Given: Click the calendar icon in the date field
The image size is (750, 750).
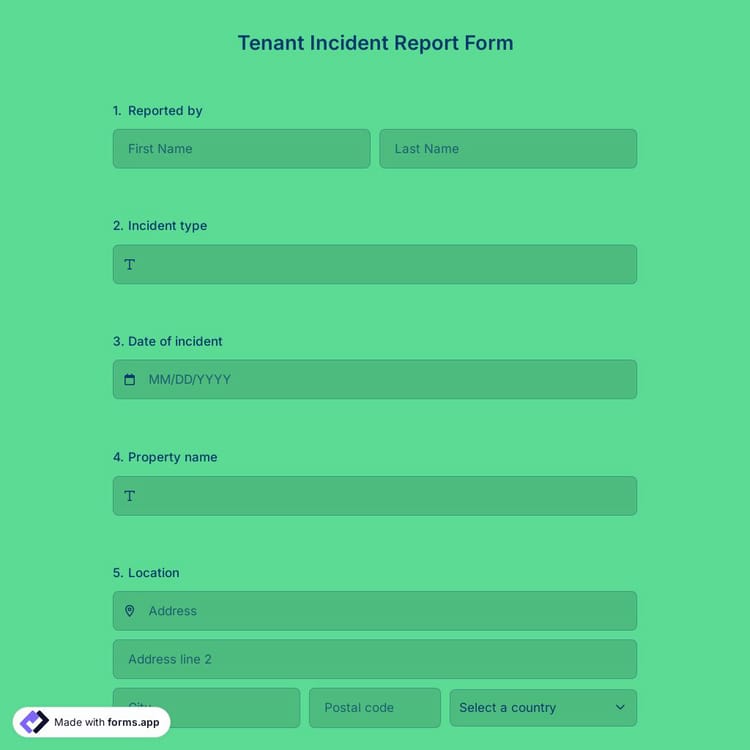Looking at the screenshot, I should coord(129,380).
